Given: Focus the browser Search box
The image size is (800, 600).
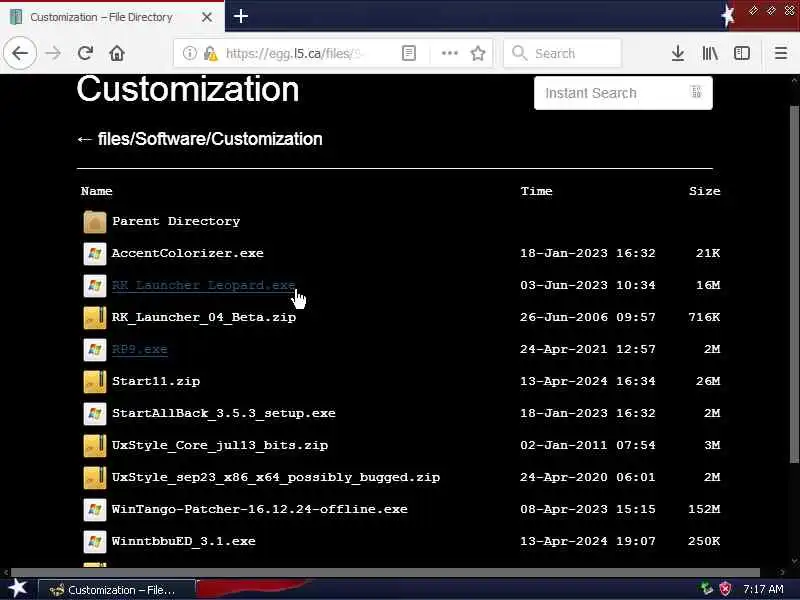Looking at the screenshot, I should coord(563,53).
